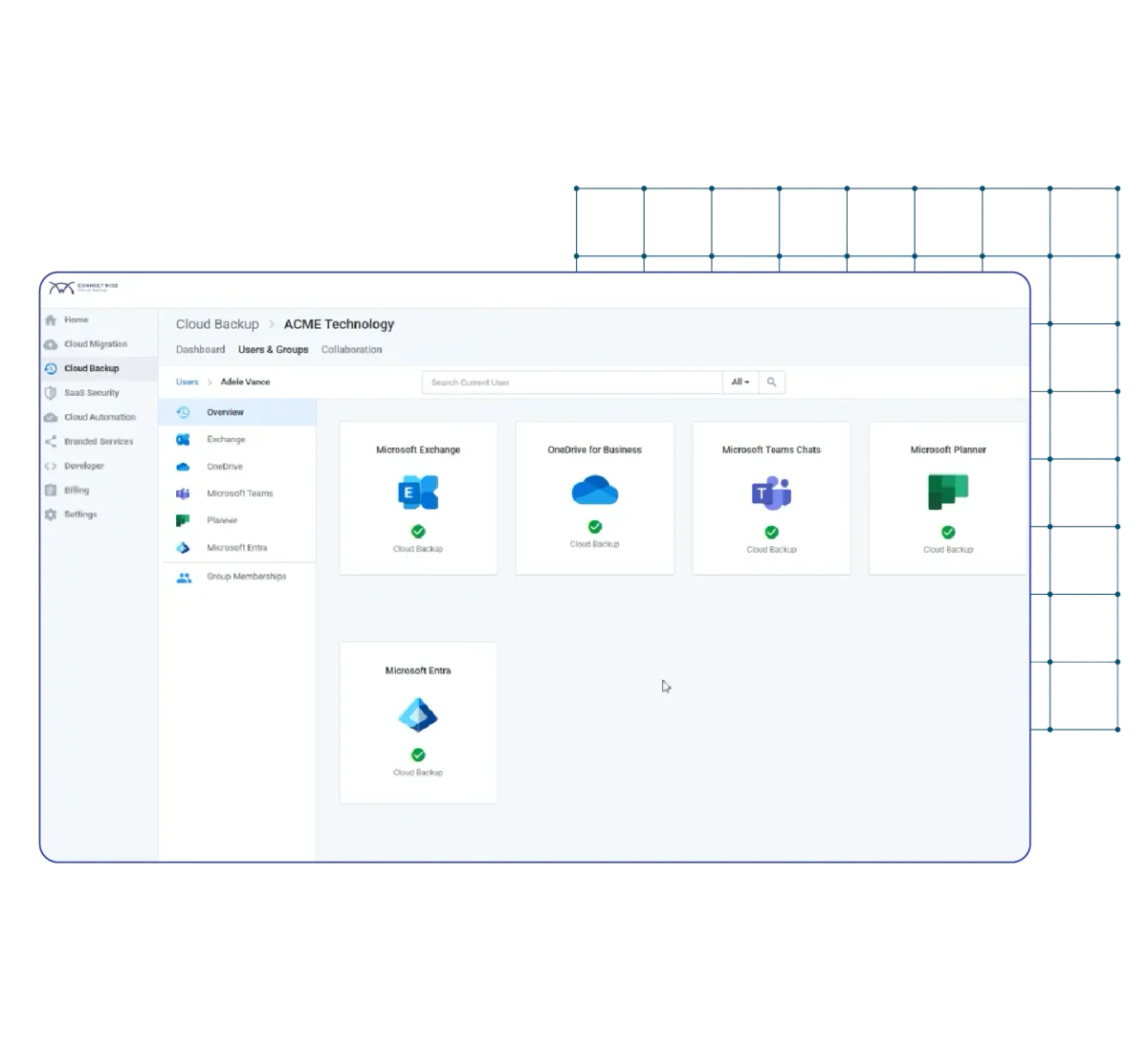Click the Cloud Automation cloud icon

[x=51, y=417]
